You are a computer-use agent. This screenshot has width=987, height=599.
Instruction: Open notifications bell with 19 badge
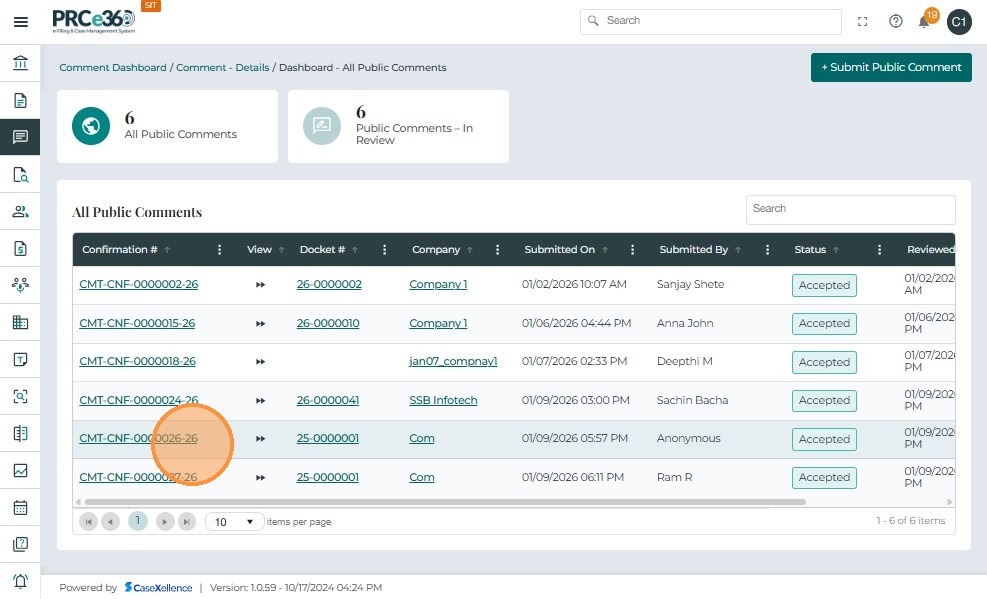pyautogui.click(x=925, y=22)
